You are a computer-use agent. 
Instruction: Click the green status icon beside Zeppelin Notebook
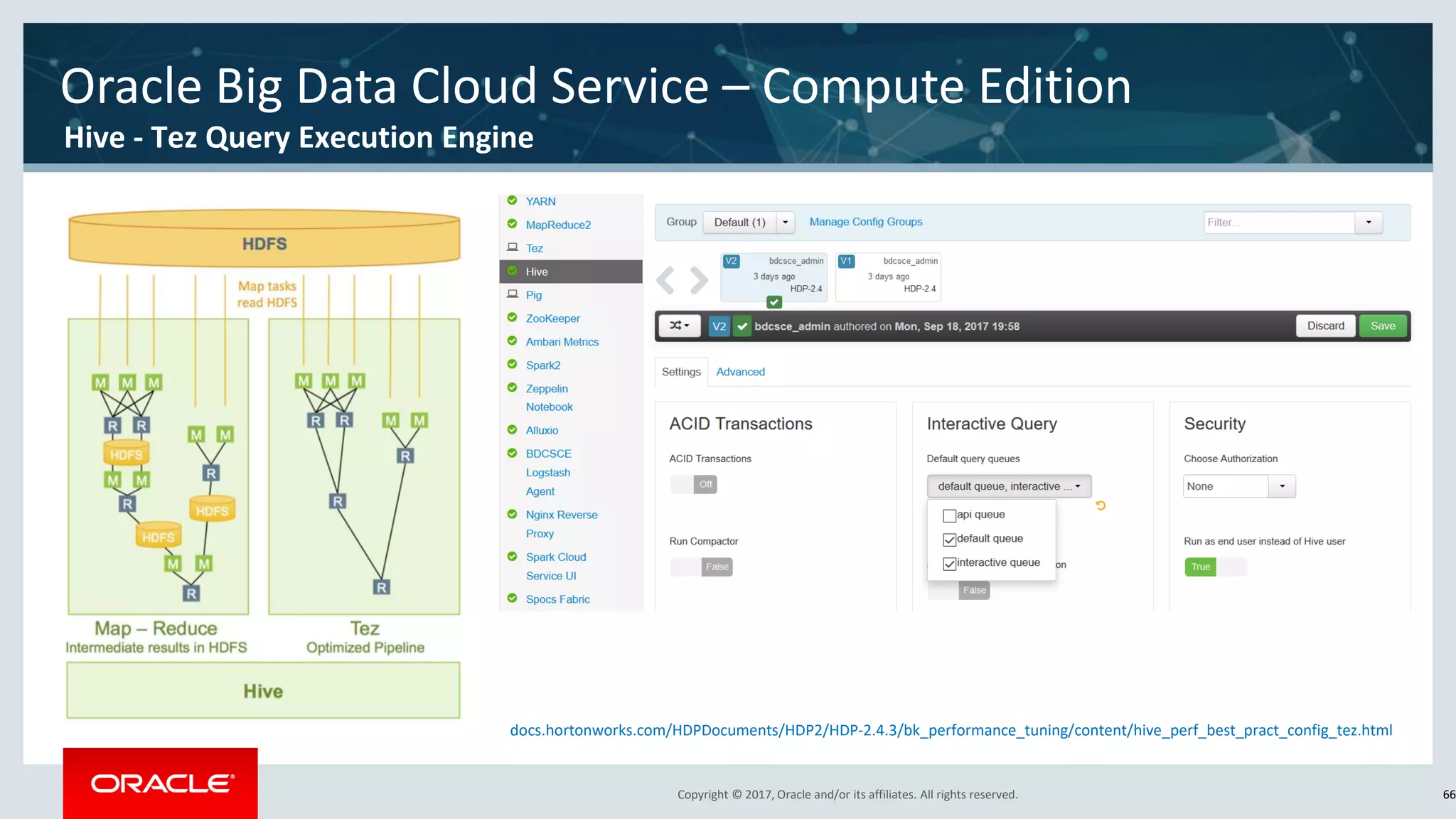point(512,388)
